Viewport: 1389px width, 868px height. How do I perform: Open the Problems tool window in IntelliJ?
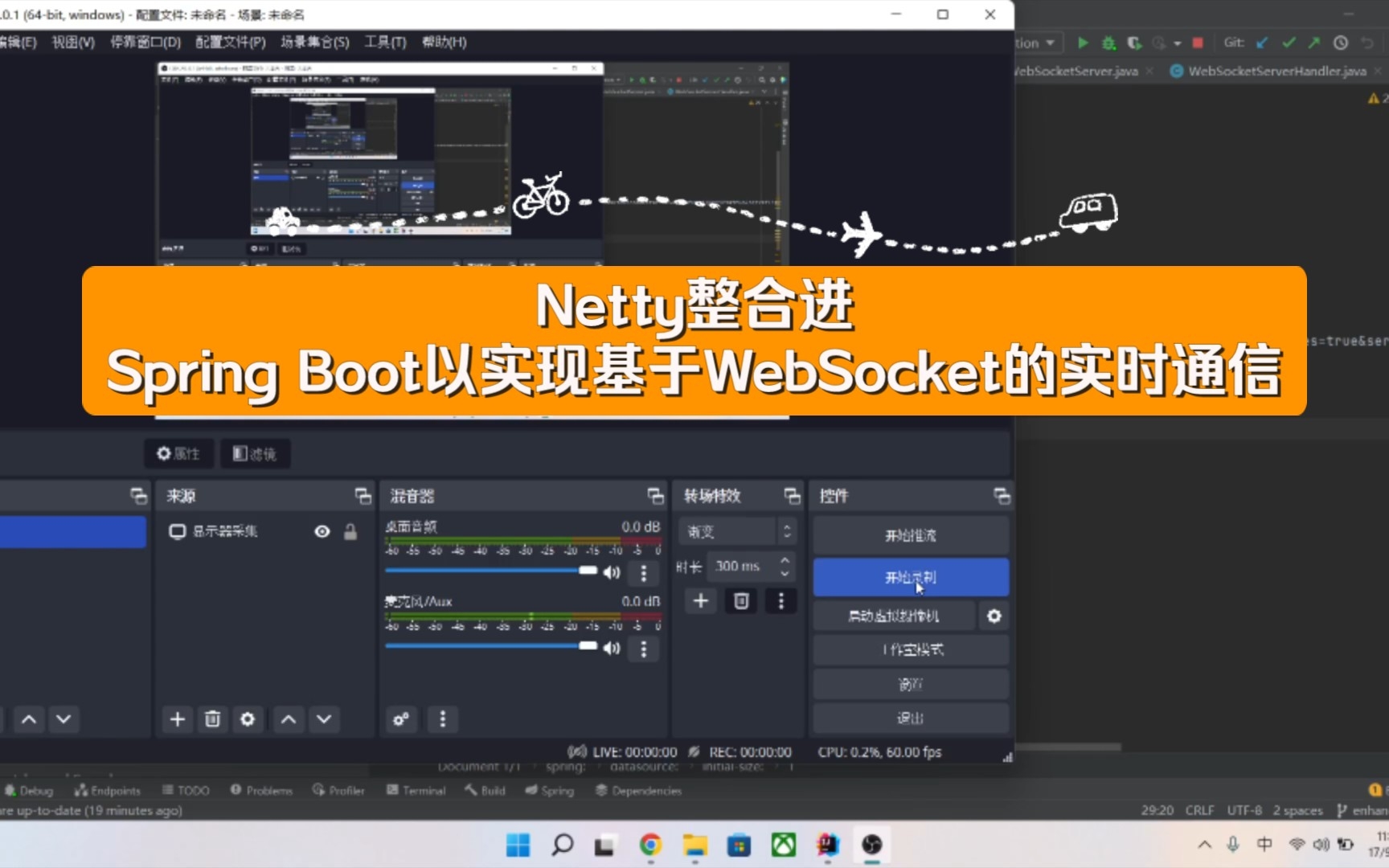(261, 791)
